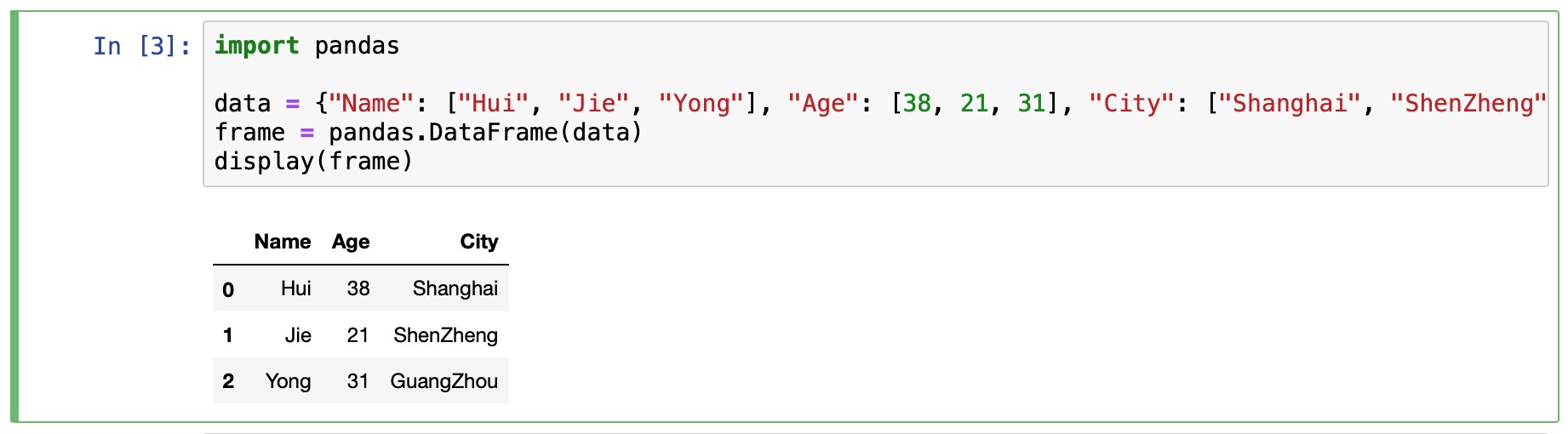The width and height of the screenshot is (1568, 434).
Task: Select the City column header
Action: (x=478, y=242)
